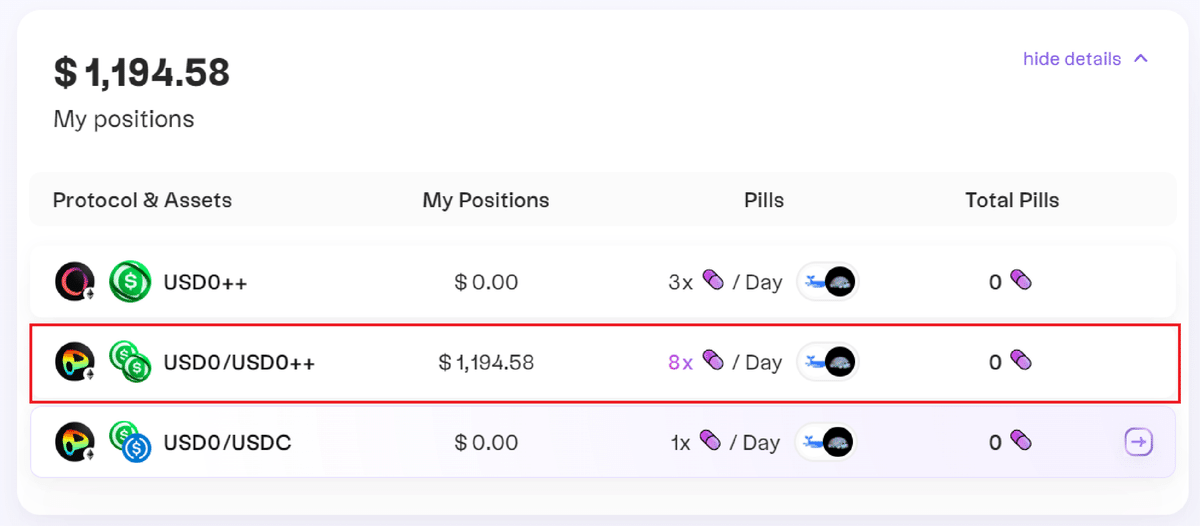Screen dimensions: 1200x526
Task: Click the My Positions column header
Action: (486, 200)
